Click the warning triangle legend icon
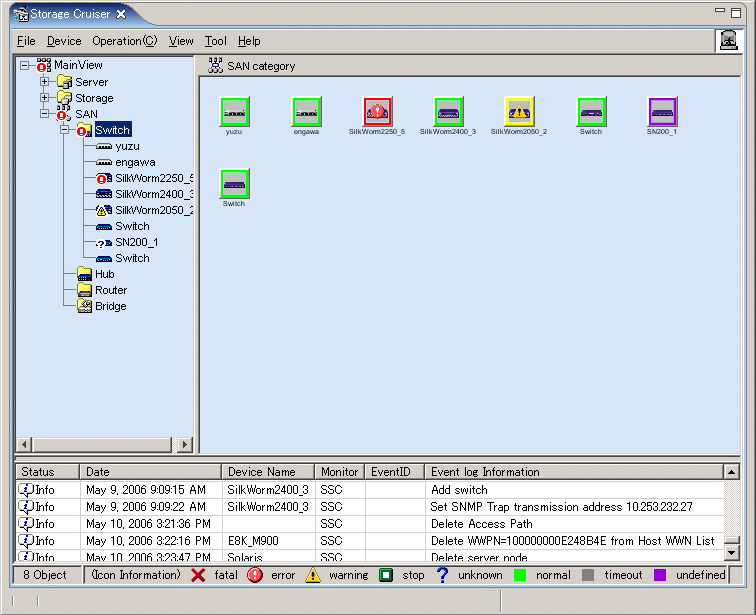Image resolution: width=756 pixels, height=615 pixels. 313,575
